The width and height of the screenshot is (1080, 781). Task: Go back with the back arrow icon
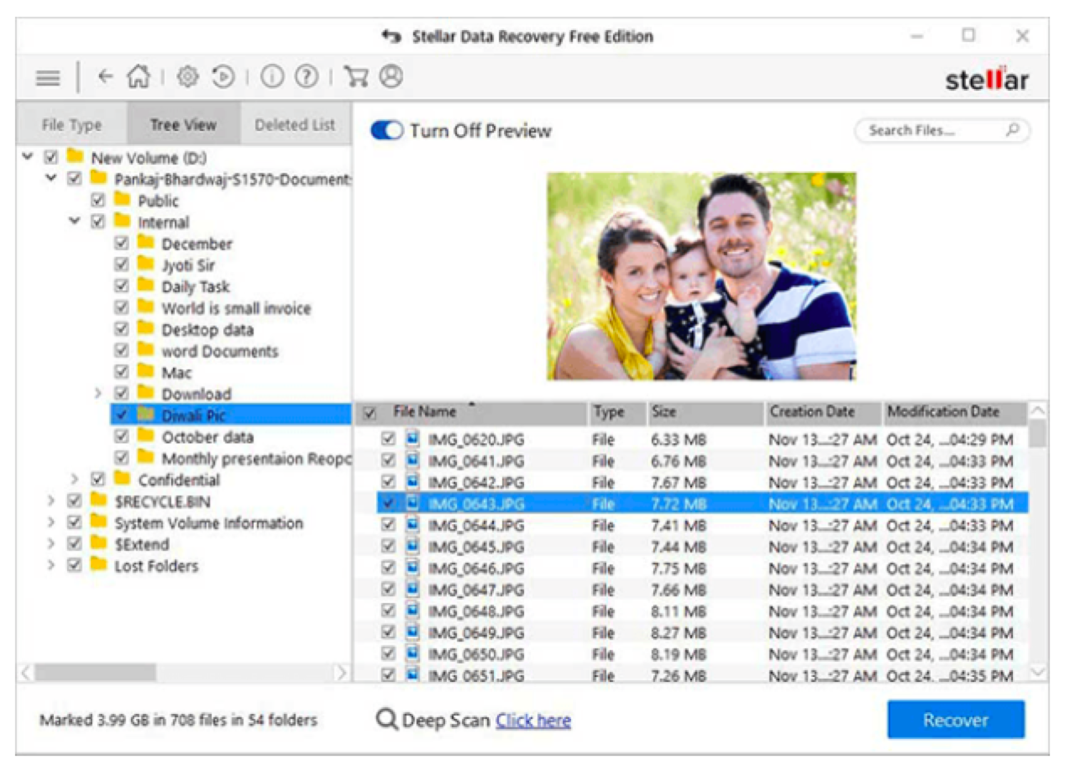(105, 76)
